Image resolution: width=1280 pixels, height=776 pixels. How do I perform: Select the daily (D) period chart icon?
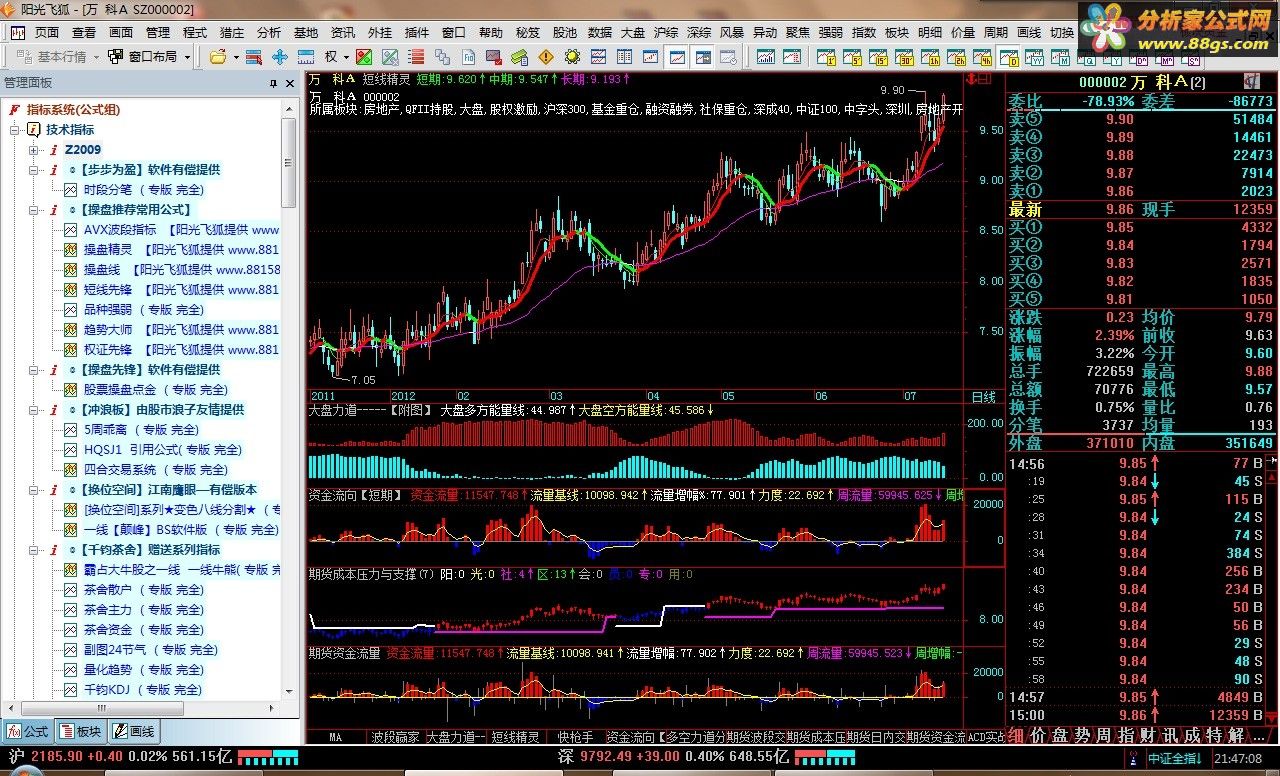click(x=1008, y=57)
